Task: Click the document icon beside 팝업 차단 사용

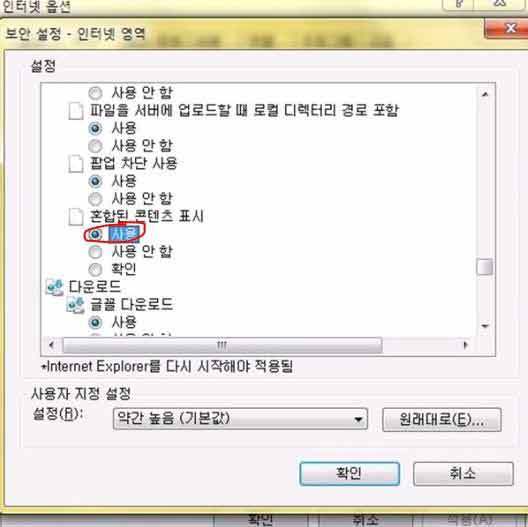Action: (x=76, y=164)
